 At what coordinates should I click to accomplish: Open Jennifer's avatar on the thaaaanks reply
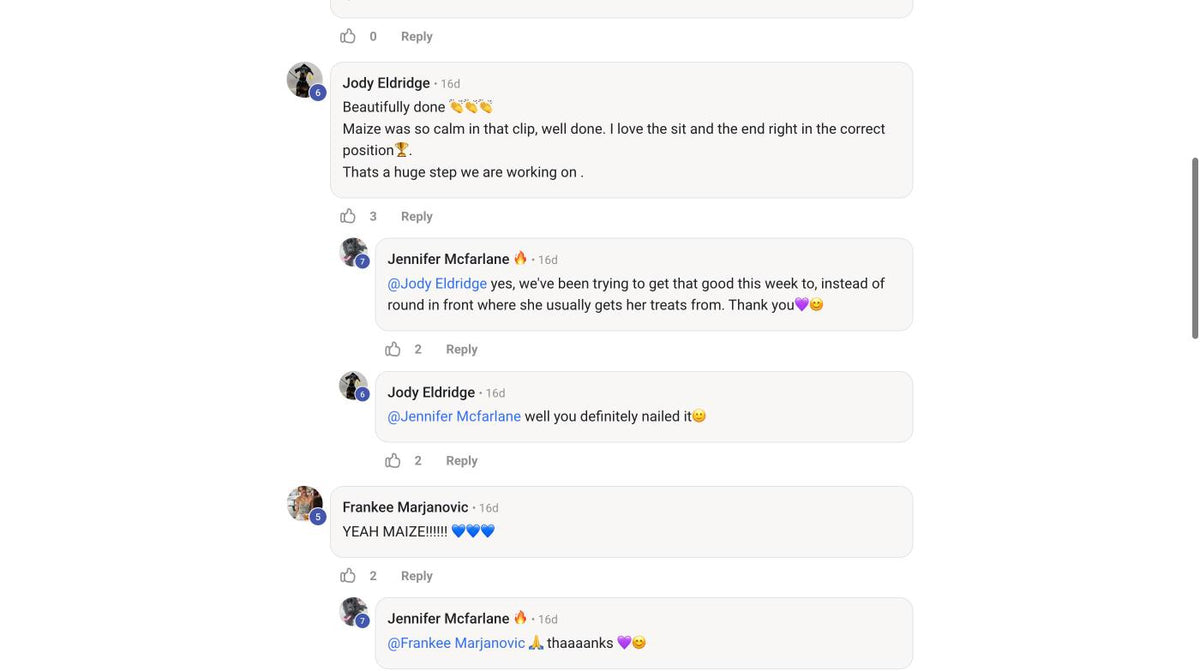(x=354, y=612)
